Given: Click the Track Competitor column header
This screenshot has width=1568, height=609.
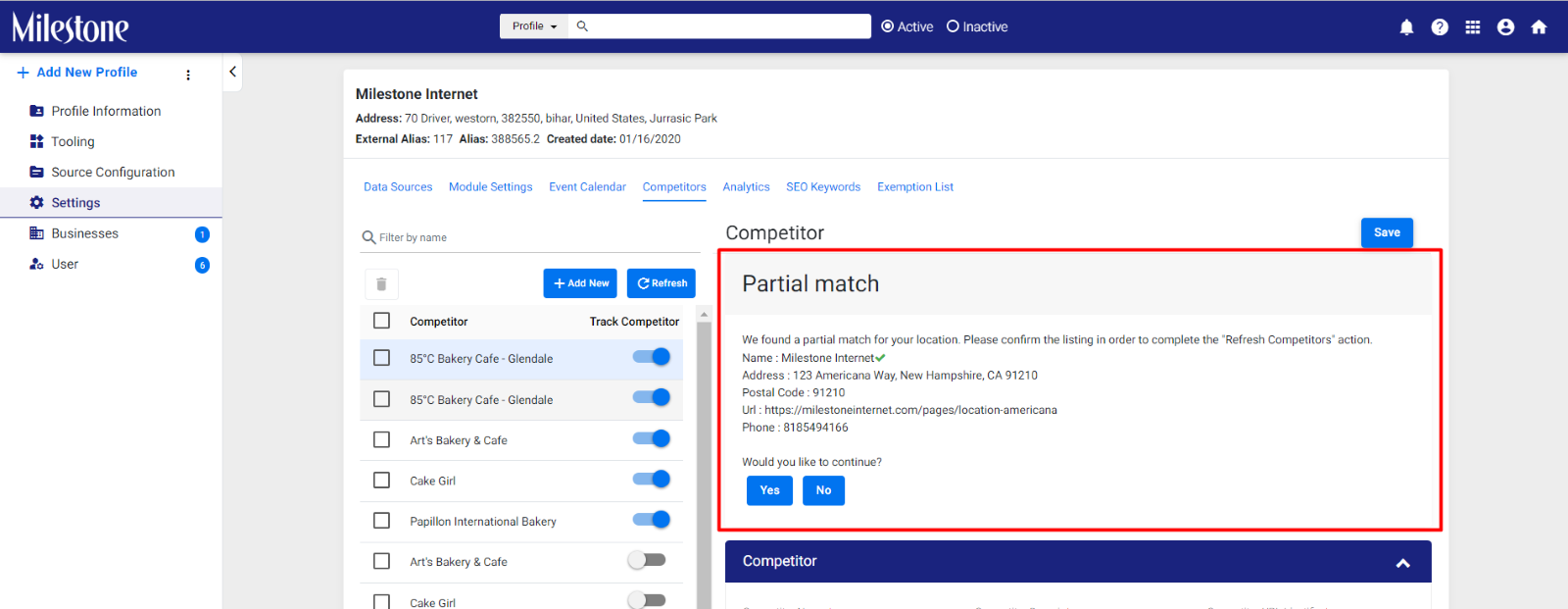Looking at the screenshot, I should [x=634, y=322].
